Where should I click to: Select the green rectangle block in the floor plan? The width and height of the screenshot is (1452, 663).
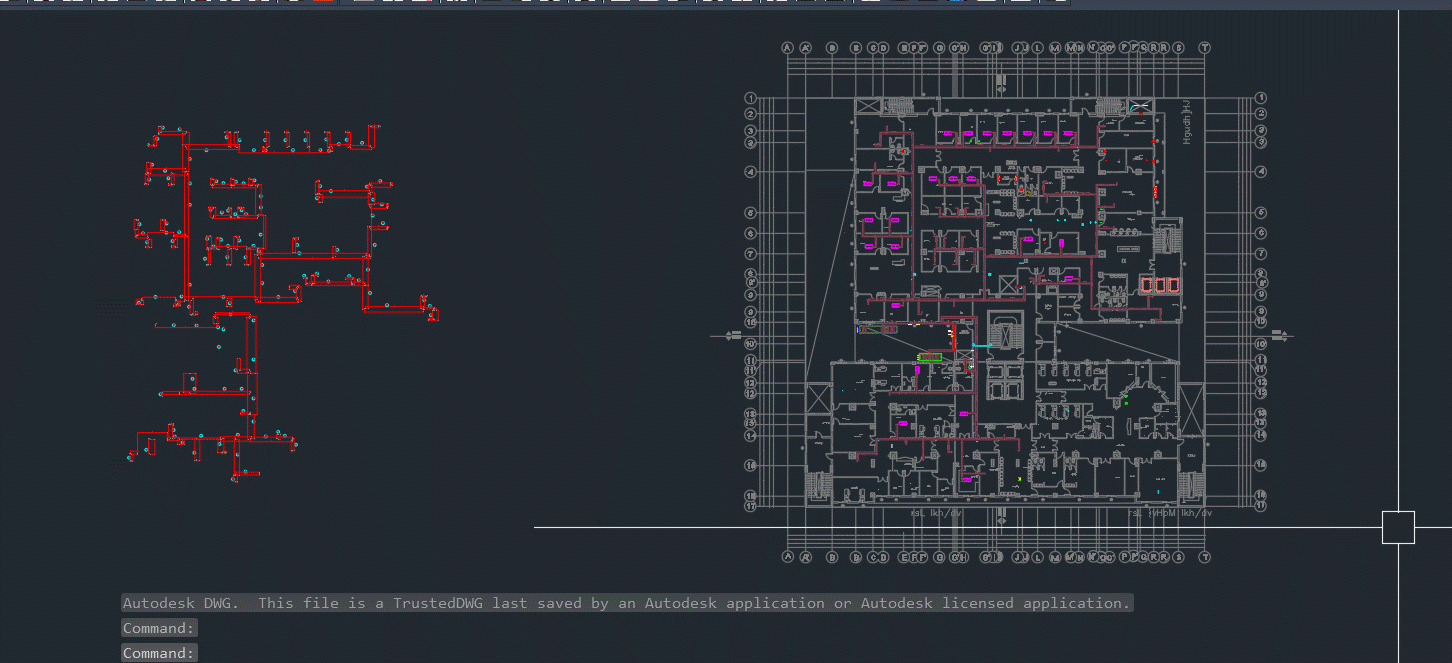[931, 356]
